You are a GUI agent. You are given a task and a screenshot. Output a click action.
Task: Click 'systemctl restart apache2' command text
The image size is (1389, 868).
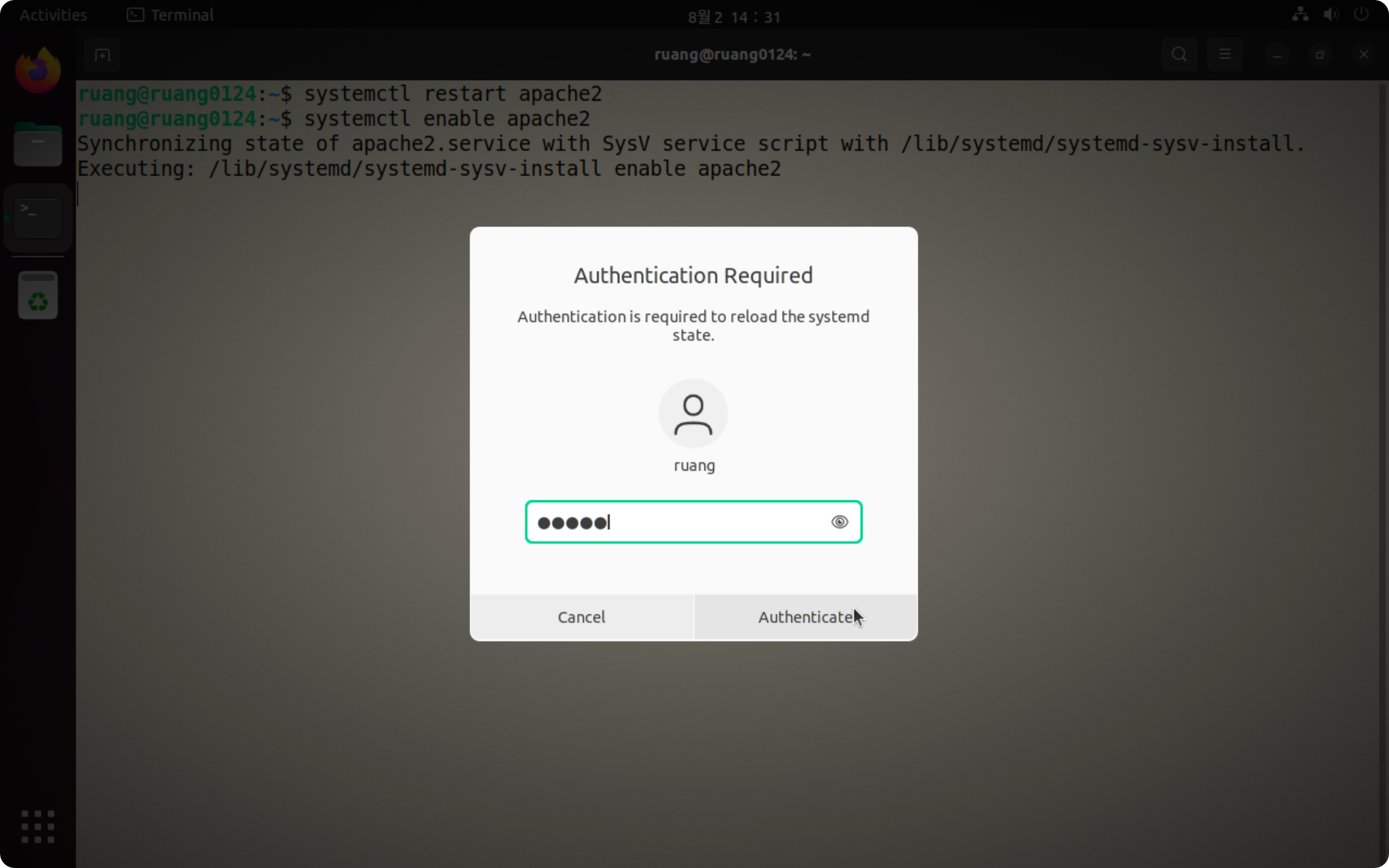click(x=453, y=94)
